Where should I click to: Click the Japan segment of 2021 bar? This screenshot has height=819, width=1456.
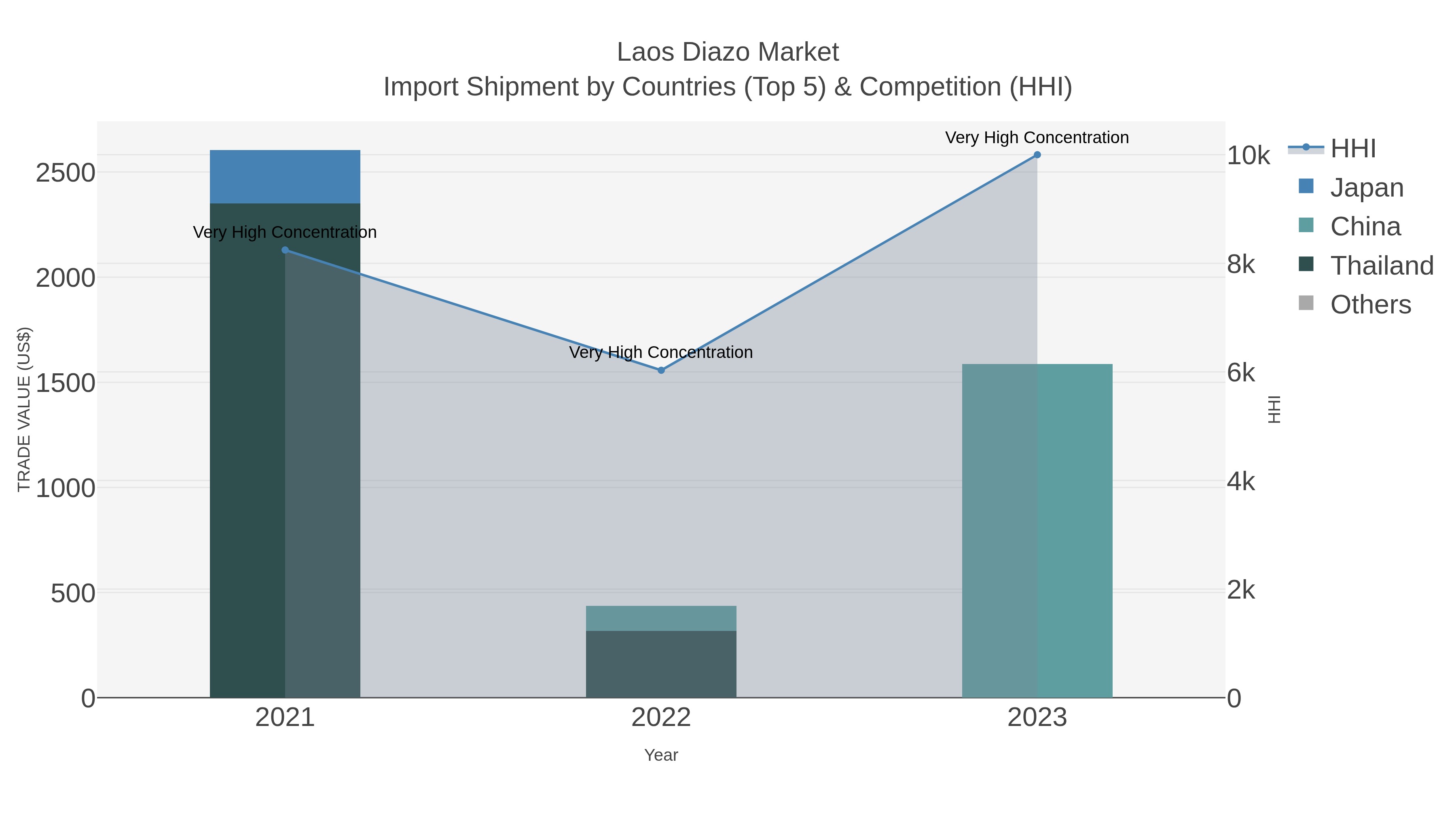285,177
